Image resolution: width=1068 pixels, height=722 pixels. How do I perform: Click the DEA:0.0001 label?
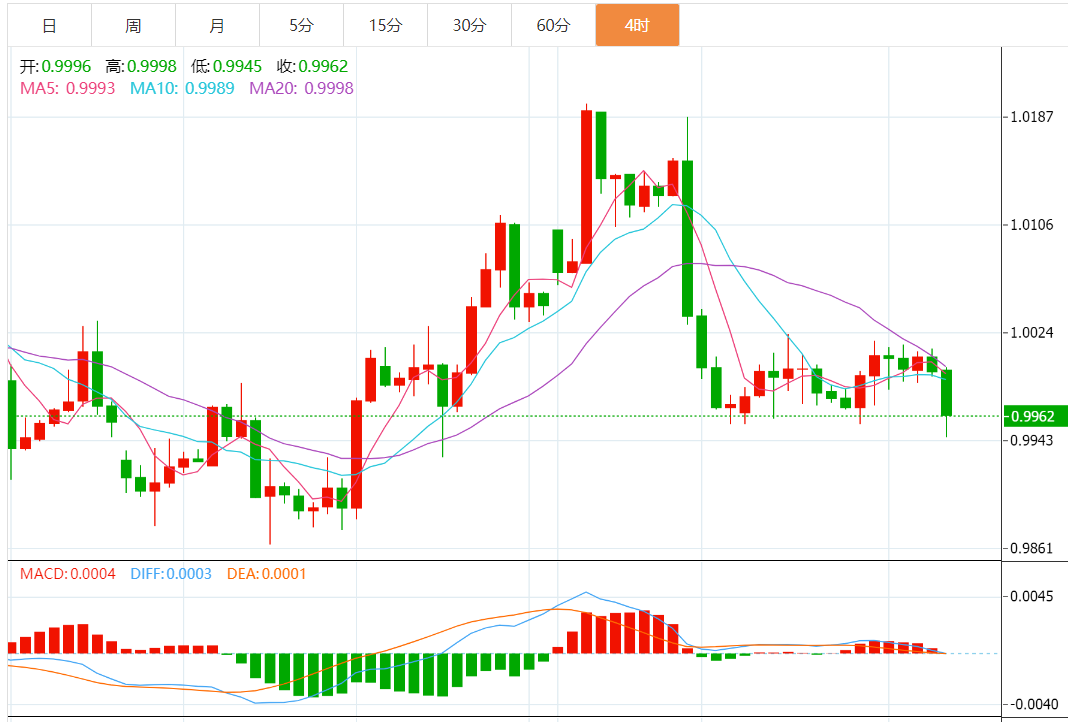click(264, 574)
